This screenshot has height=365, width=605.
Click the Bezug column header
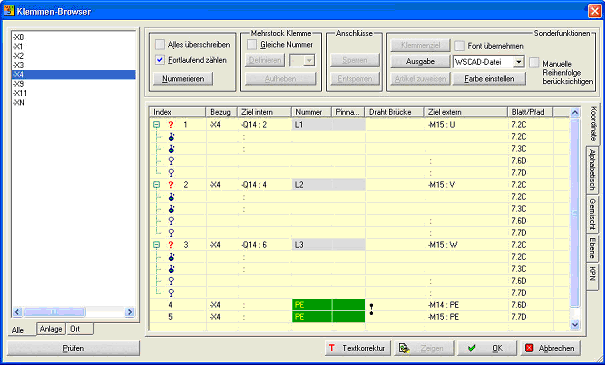(221, 112)
